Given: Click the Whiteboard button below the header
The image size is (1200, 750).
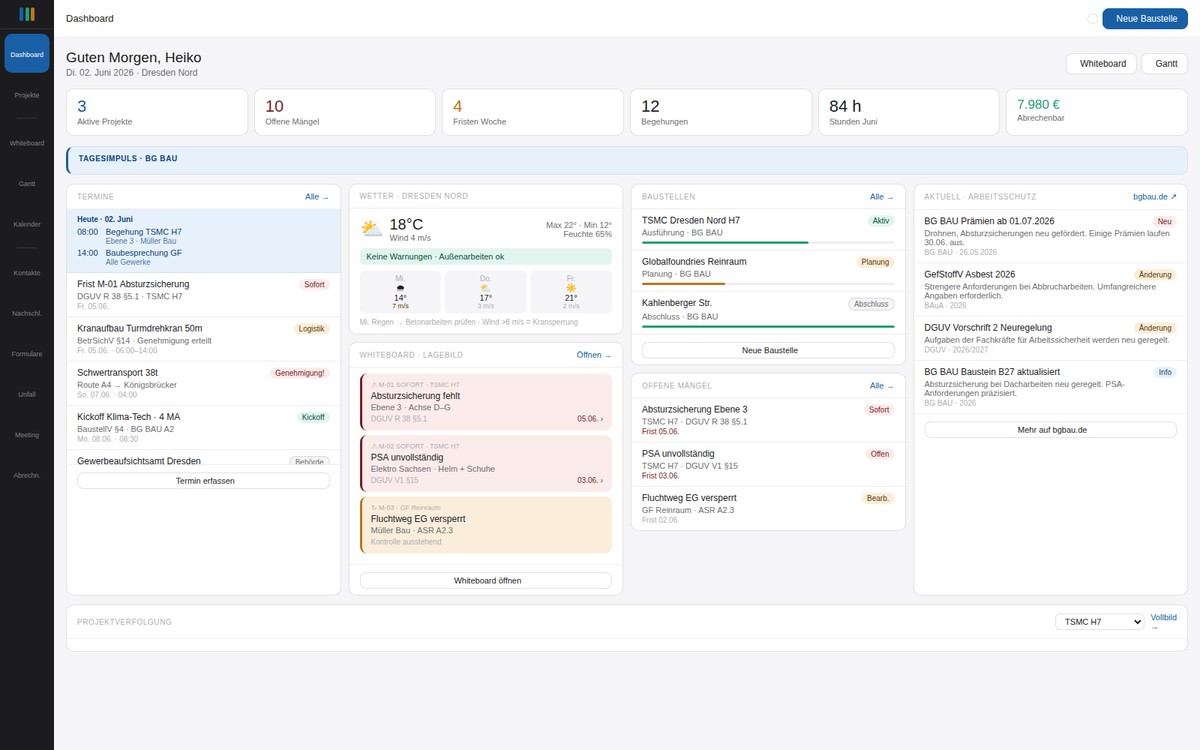Looking at the screenshot, I should click(x=1101, y=64).
